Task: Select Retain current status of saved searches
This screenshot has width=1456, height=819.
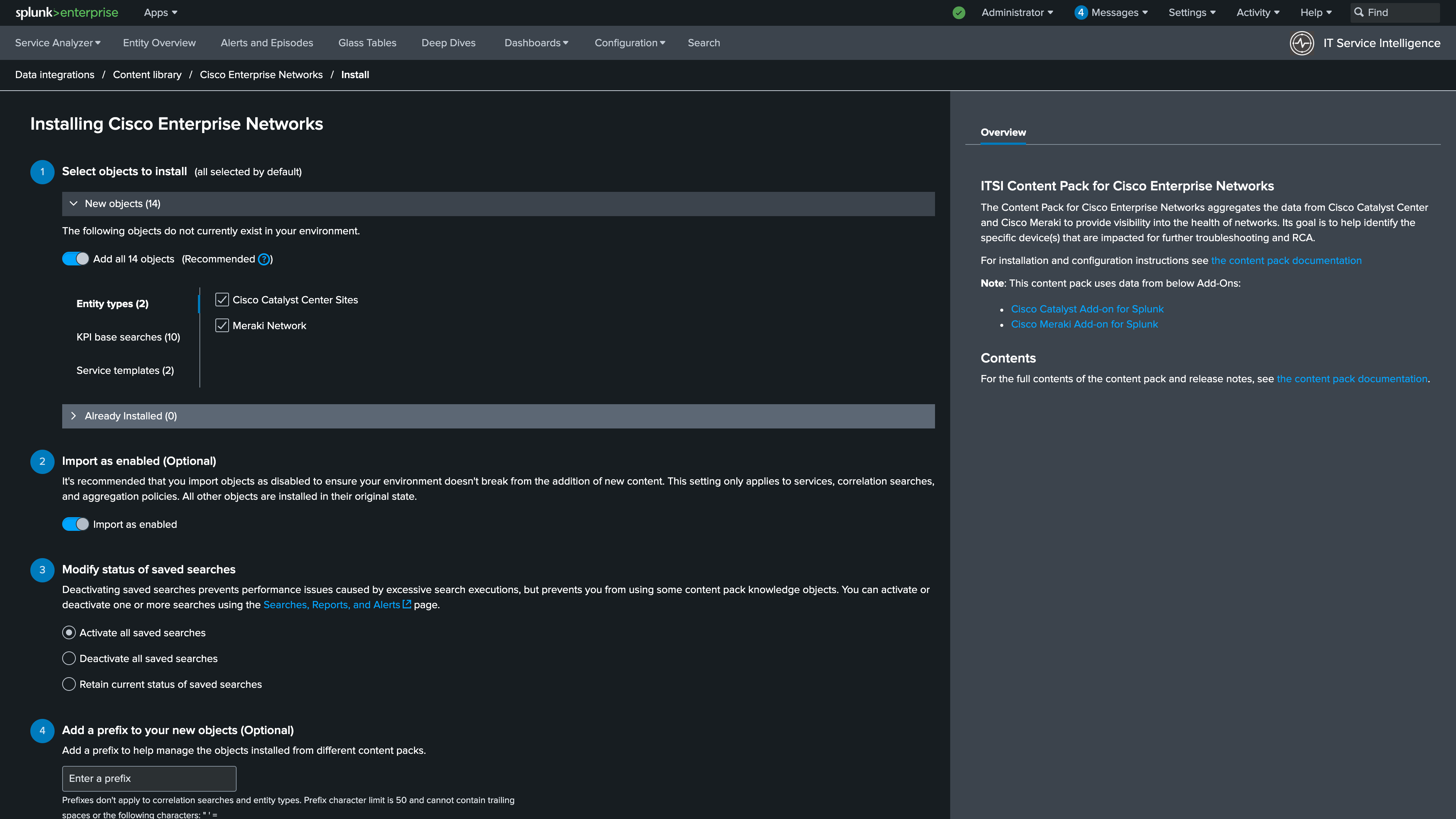Action: pos(69,684)
